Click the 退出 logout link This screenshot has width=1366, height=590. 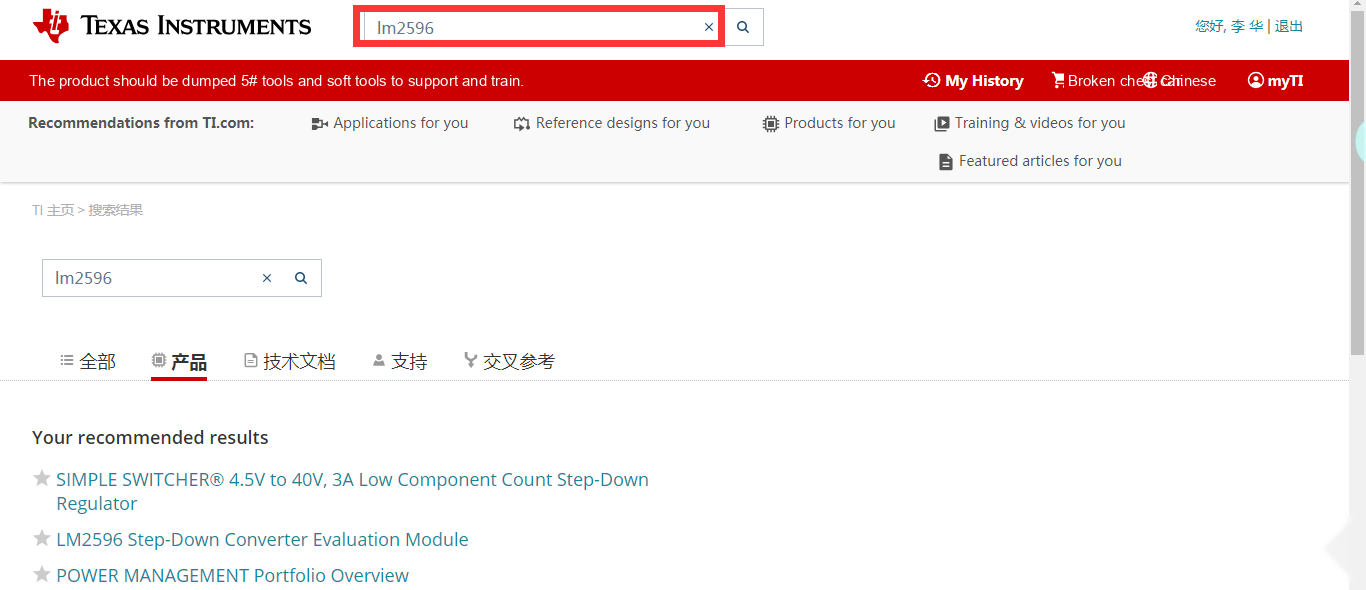tap(1289, 26)
